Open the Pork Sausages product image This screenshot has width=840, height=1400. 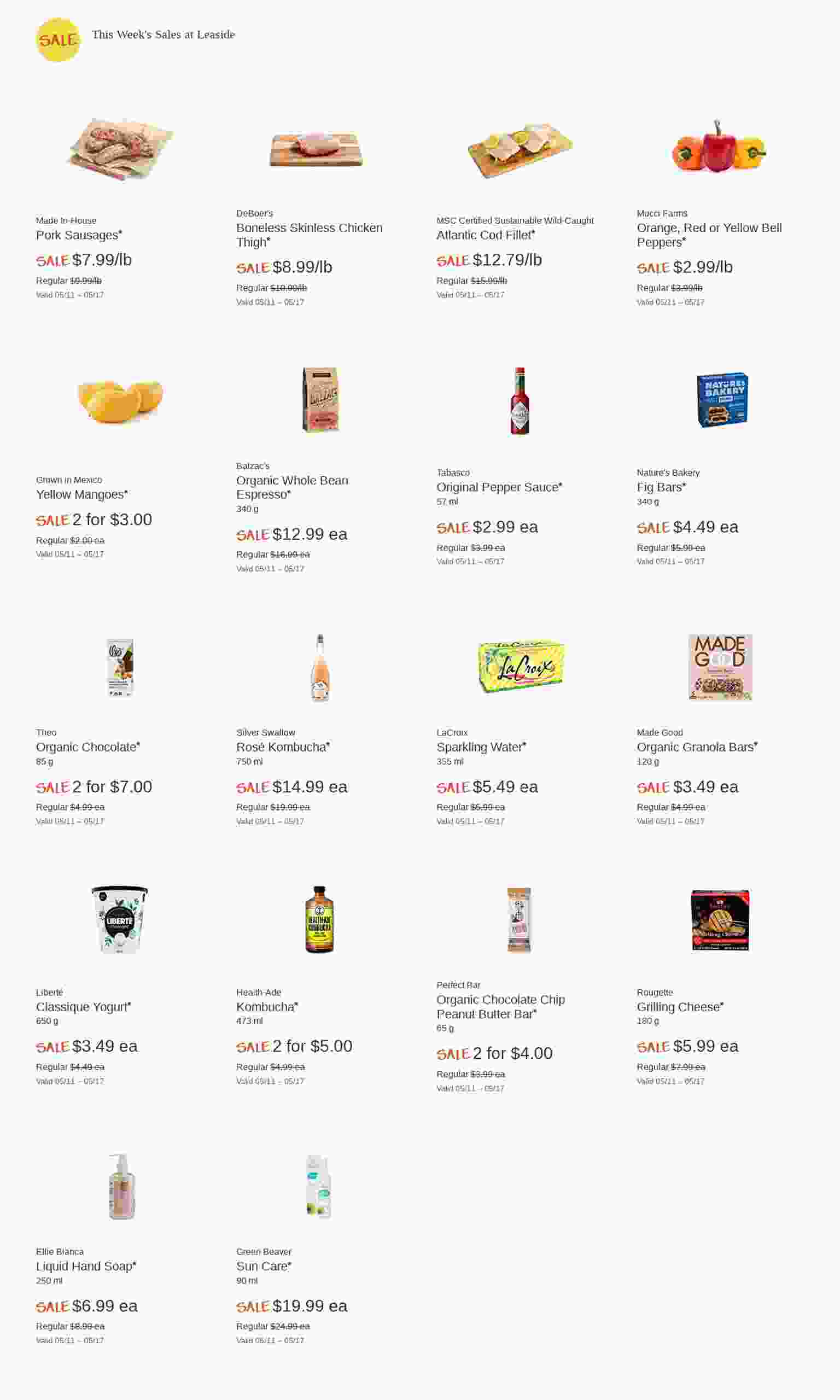(x=120, y=149)
